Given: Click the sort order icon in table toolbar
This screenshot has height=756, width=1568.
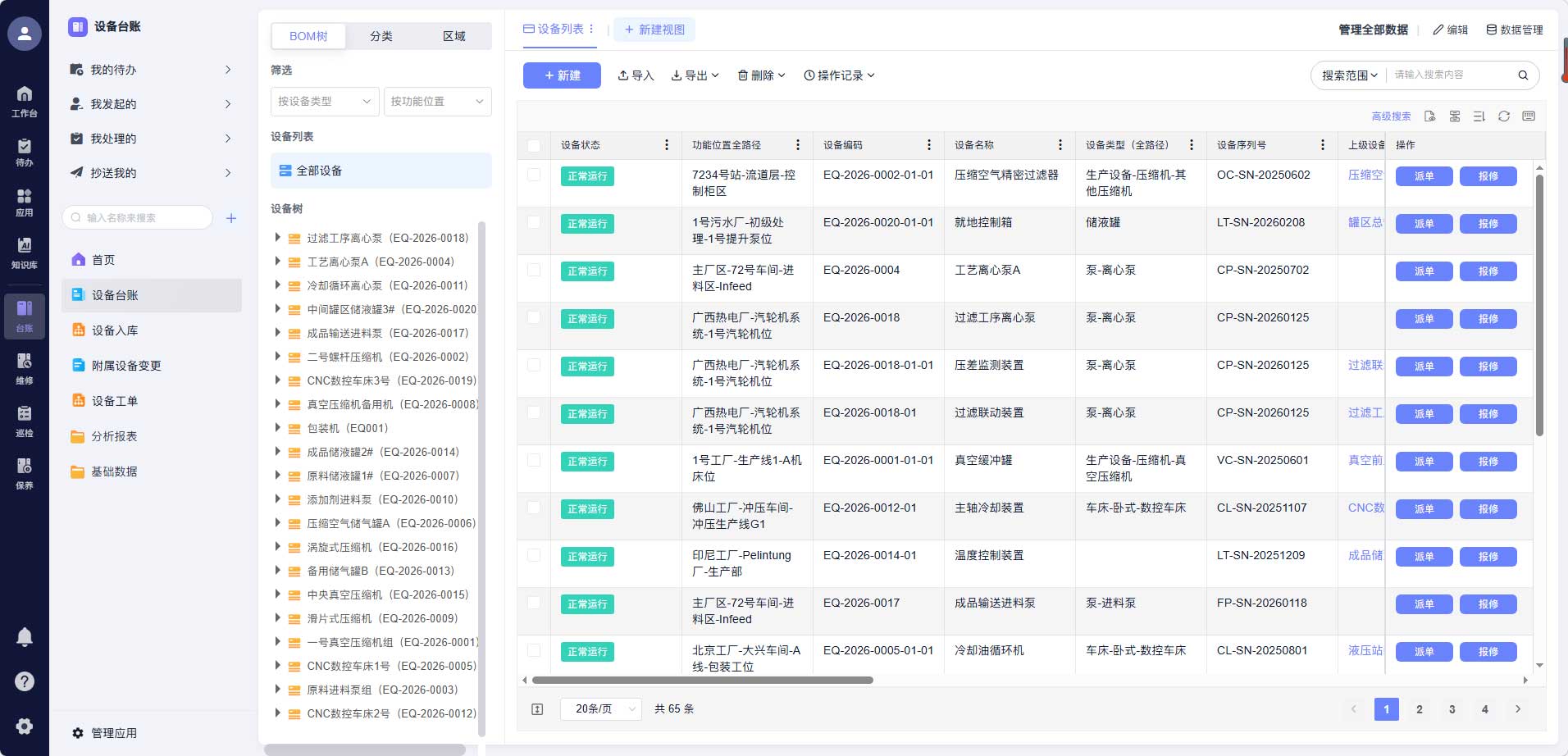Looking at the screenshot, I should point(1479,116).
